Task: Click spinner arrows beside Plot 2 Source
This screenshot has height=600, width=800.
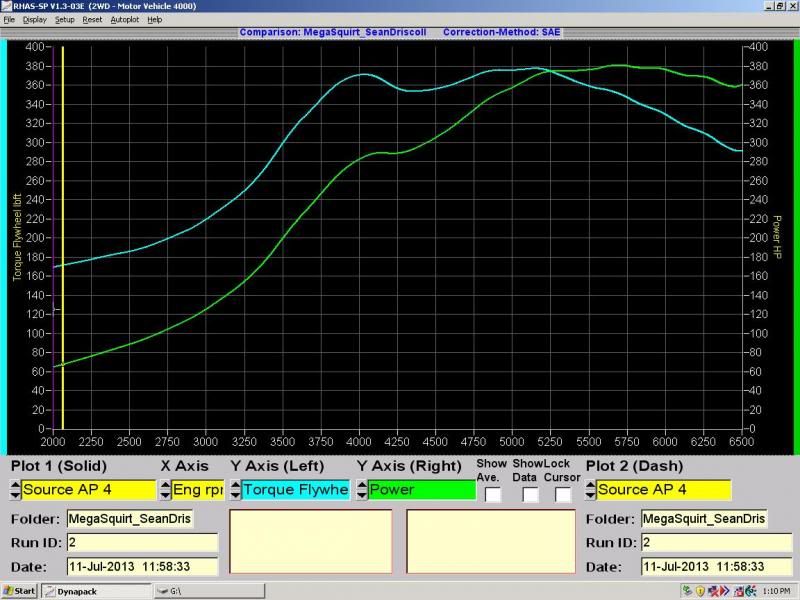Action: 590,490
